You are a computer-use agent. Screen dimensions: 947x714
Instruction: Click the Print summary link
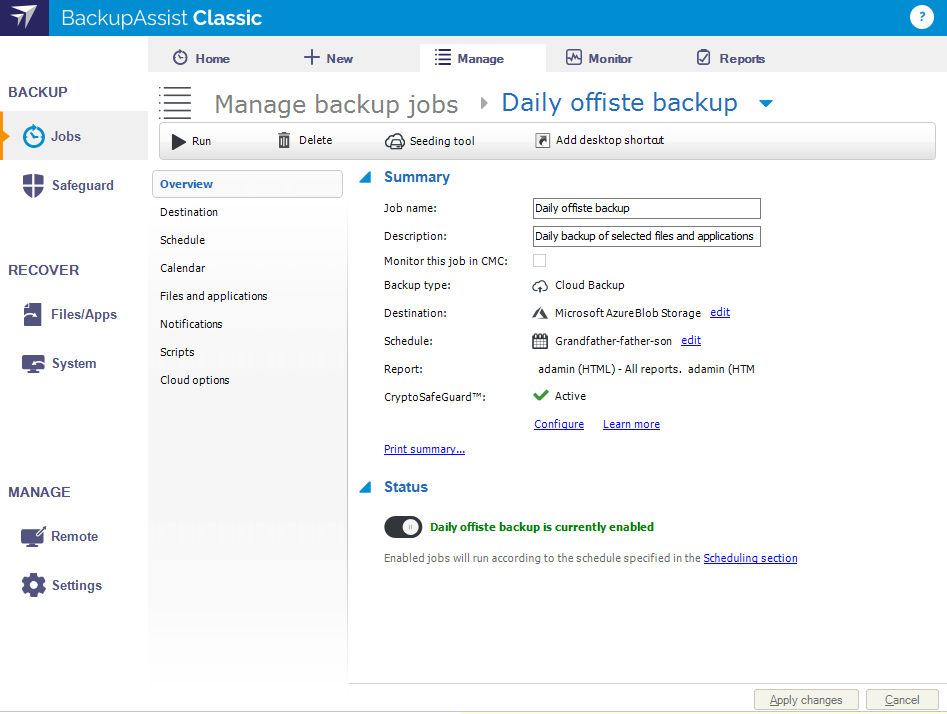click(425, 449)
